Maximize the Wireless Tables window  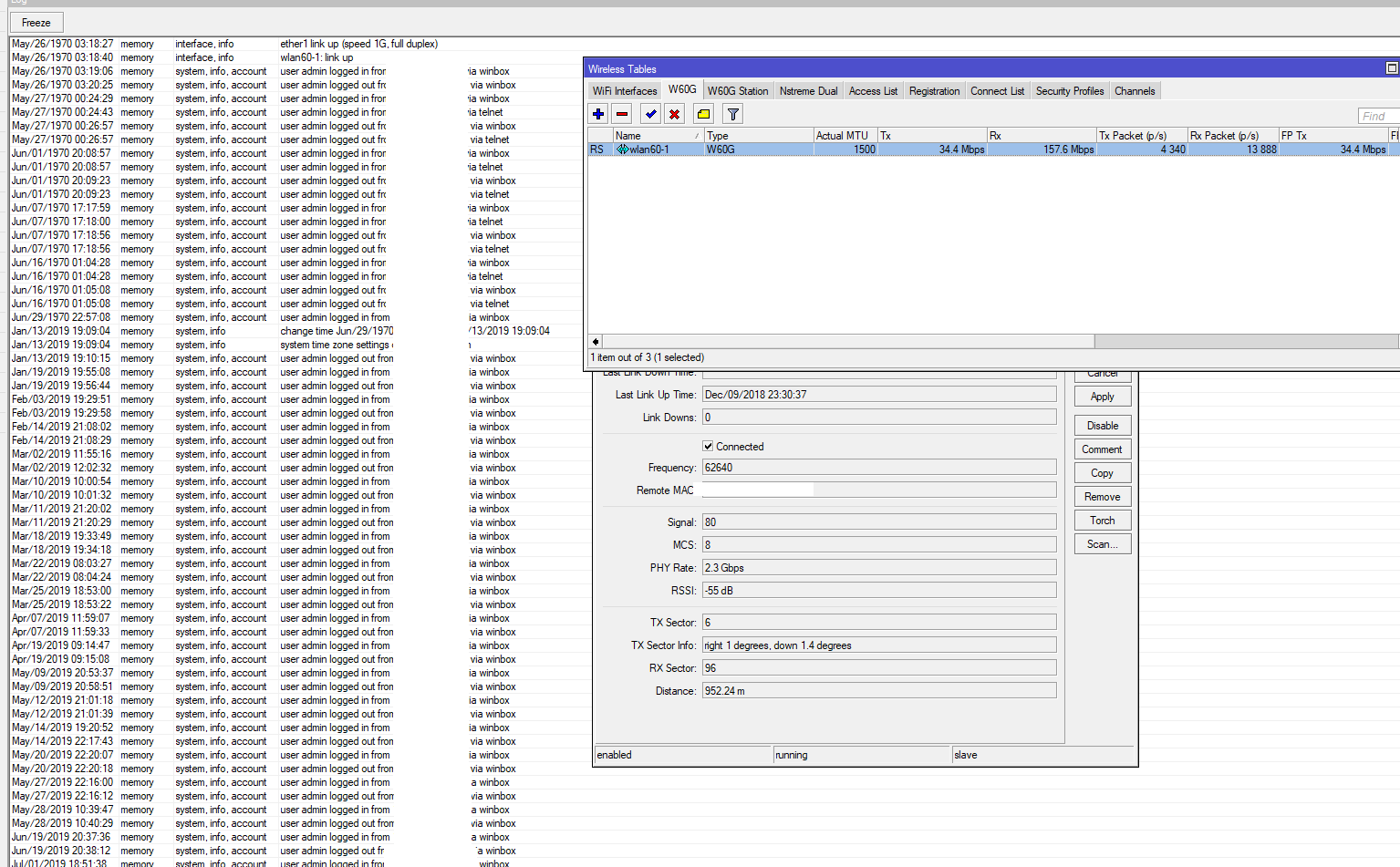pyautogui.click(x=1392, y=68)
